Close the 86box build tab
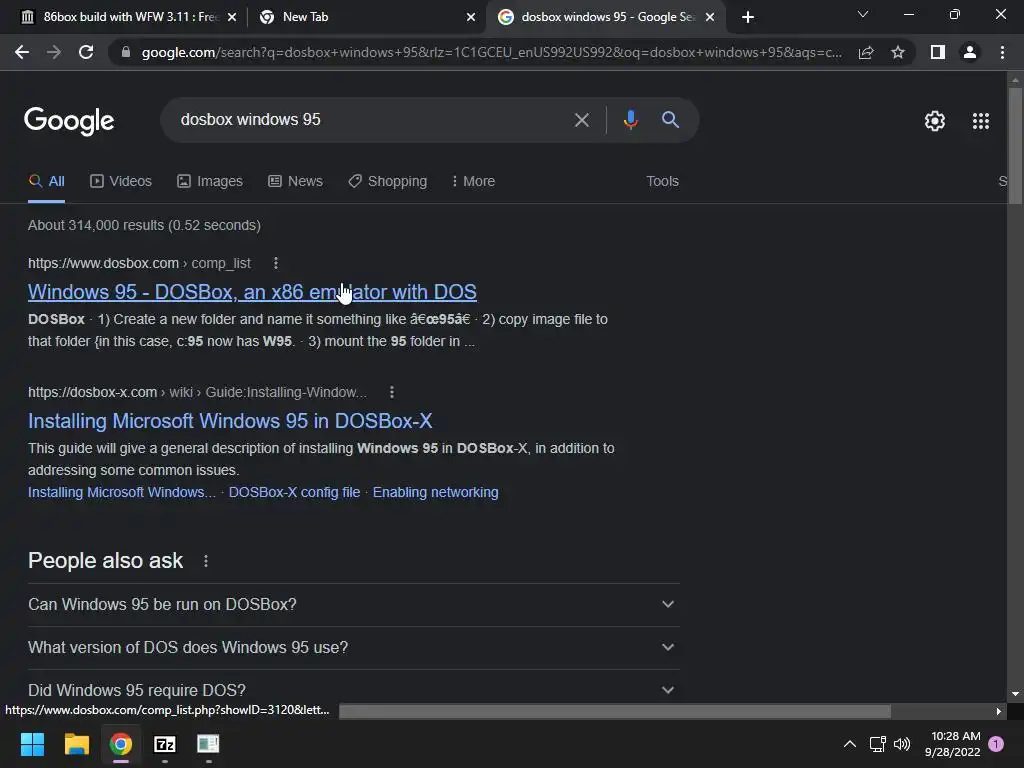 pos(232,17)
